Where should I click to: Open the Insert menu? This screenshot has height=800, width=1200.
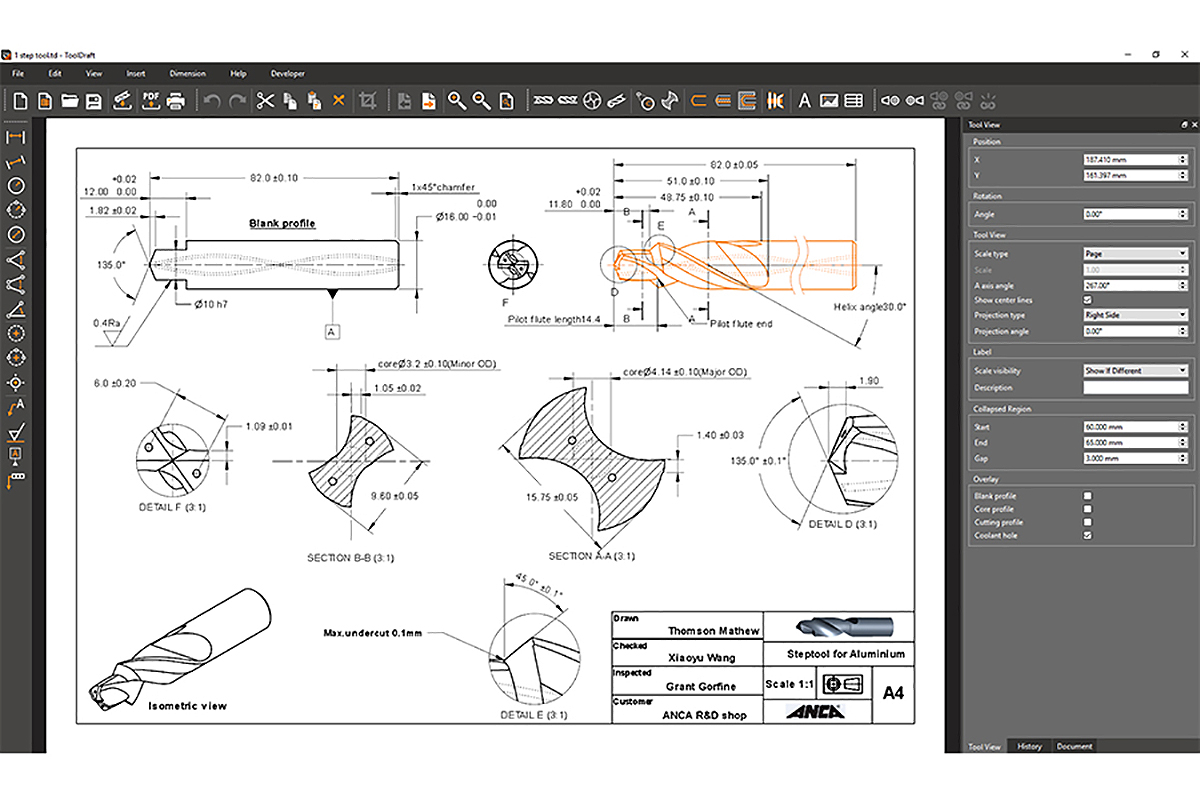(x=136, y=73)
